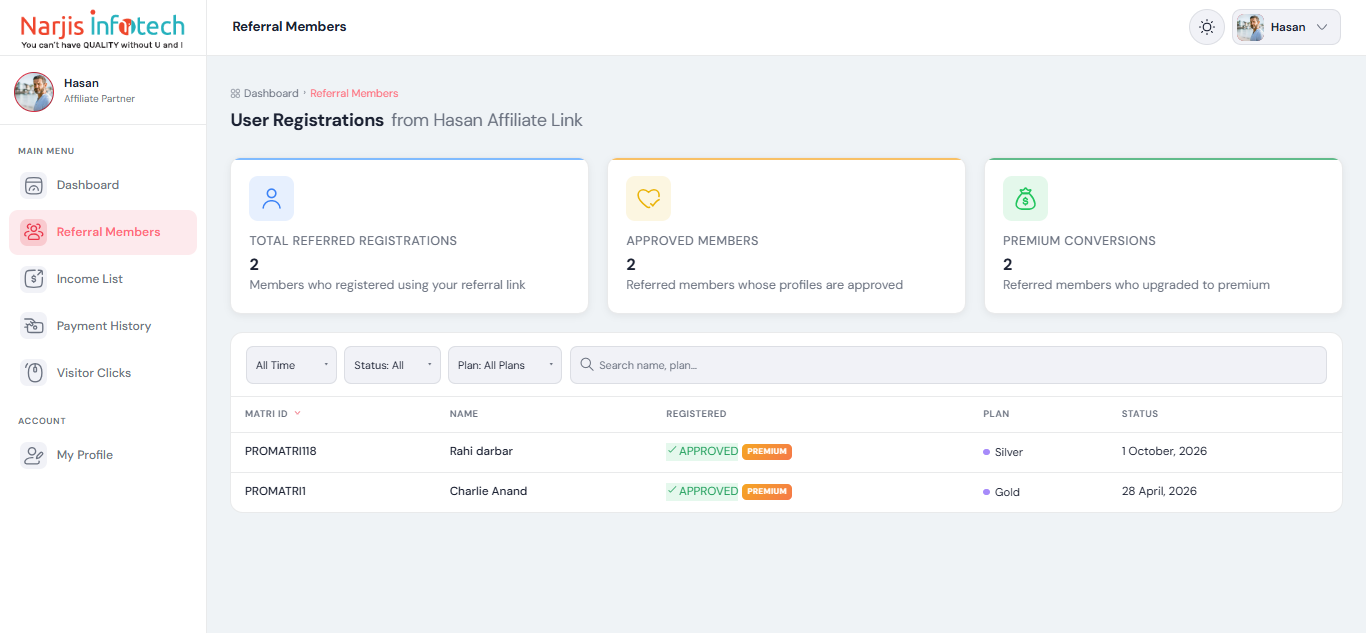Image resolution: width=1366 pixels, height=633 pixels.
Task: Click the Referral Members page title in header
Action: tap(289, 27)
